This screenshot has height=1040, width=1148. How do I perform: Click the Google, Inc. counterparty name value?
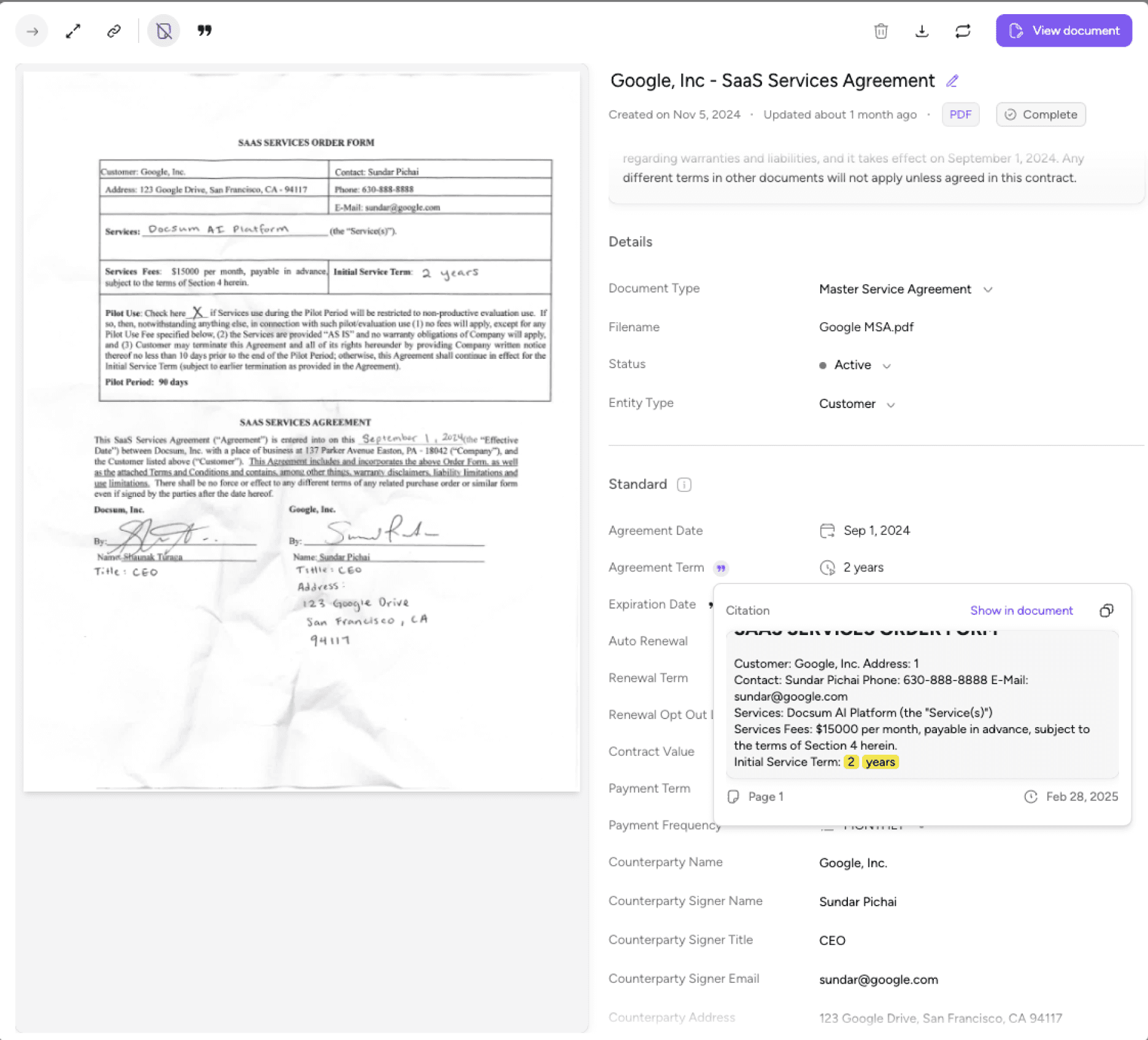point(853,863)
